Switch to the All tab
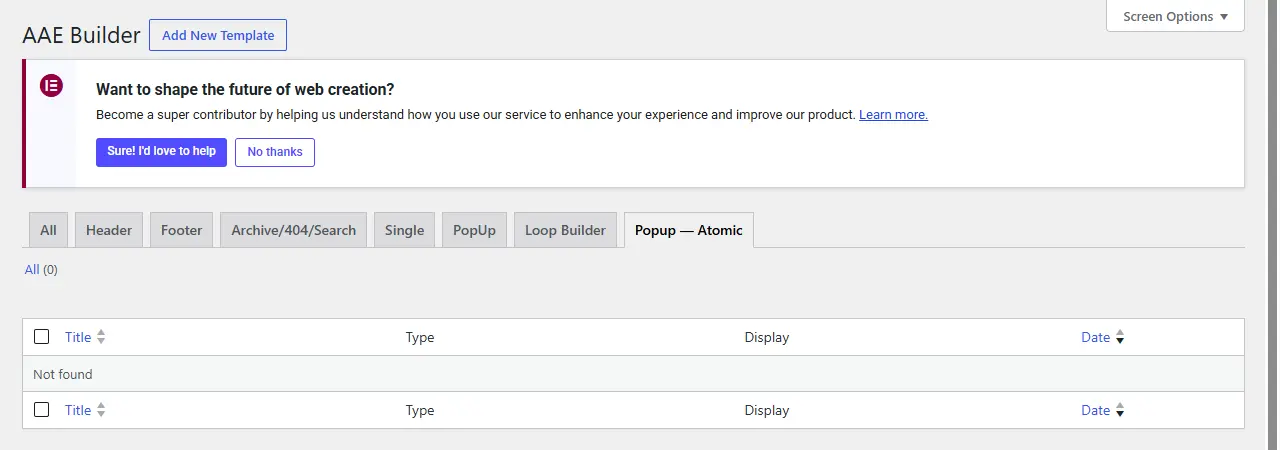Image resolution: width=1280 pixels, height=450 pixels. pos(48,230)
